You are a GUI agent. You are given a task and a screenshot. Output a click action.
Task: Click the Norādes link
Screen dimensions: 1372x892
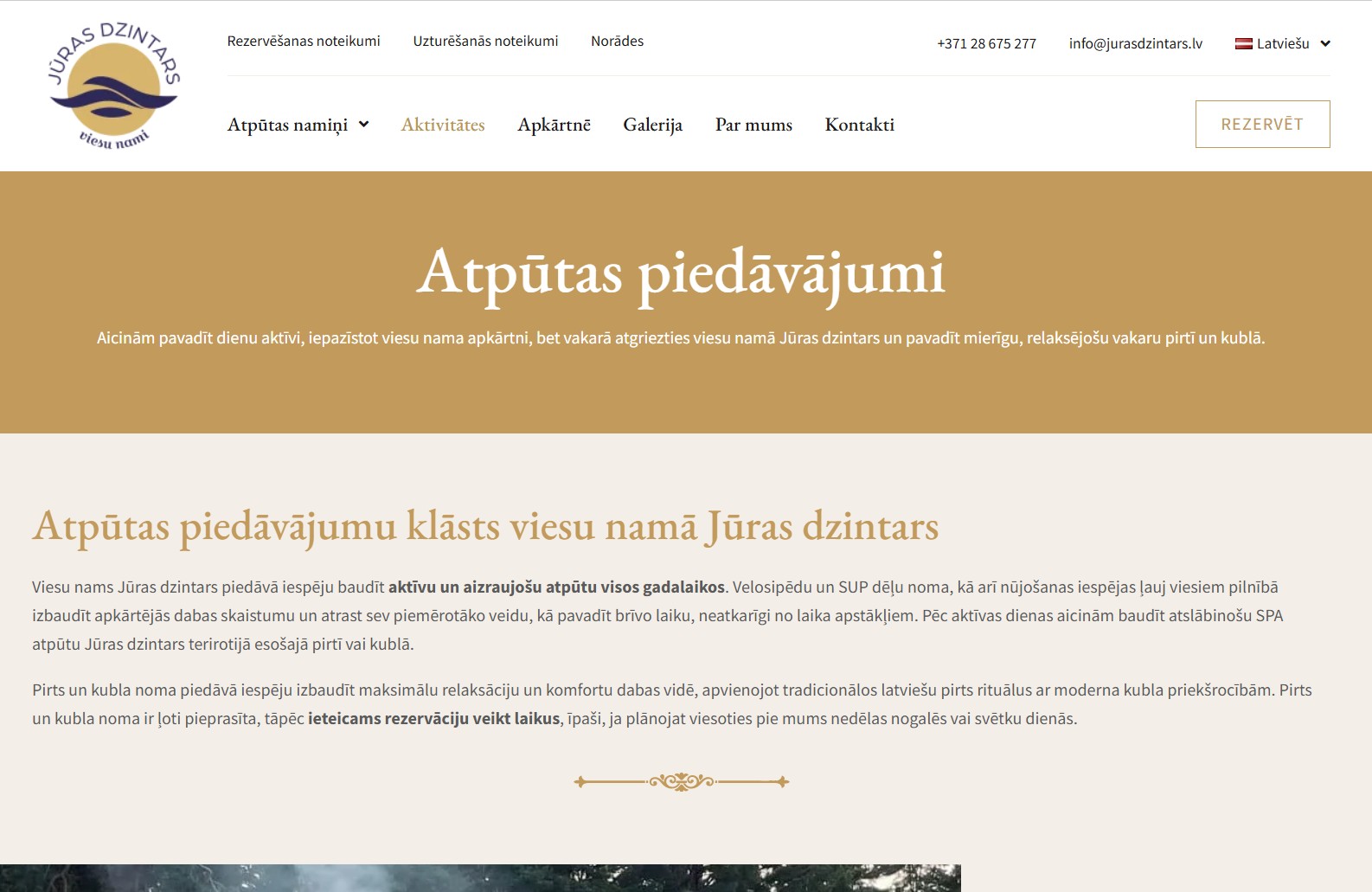point(617,42)
